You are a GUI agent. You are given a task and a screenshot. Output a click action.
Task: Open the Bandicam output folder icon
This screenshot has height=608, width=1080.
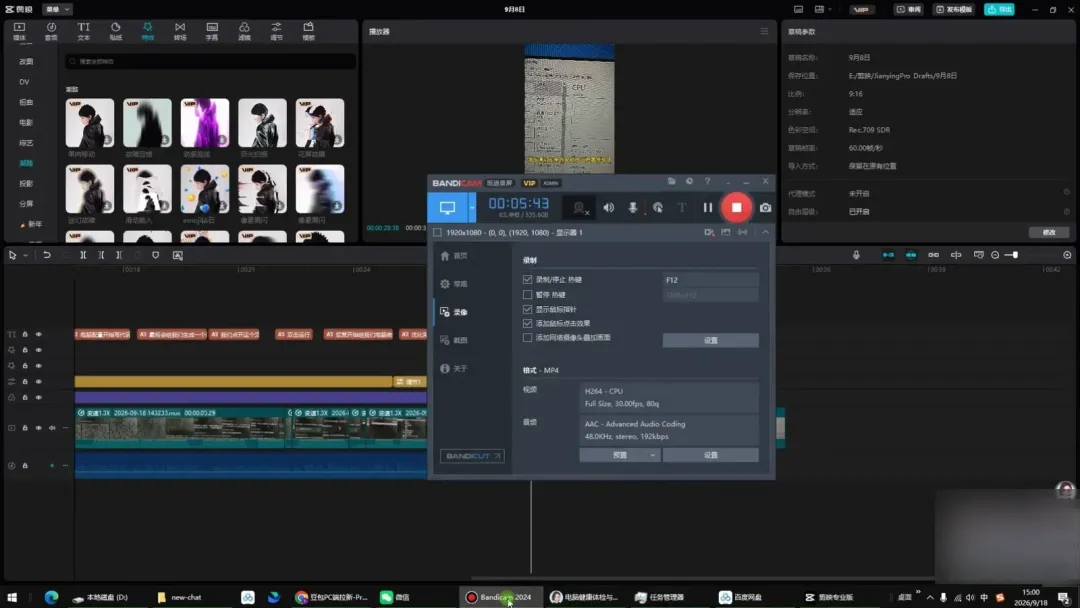[x=672, y=181]
